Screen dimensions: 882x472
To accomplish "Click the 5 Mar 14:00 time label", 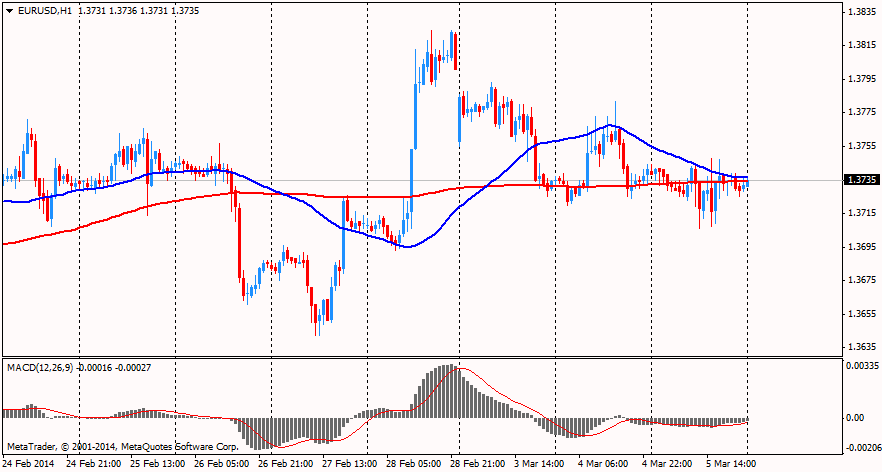I will 732,464.
